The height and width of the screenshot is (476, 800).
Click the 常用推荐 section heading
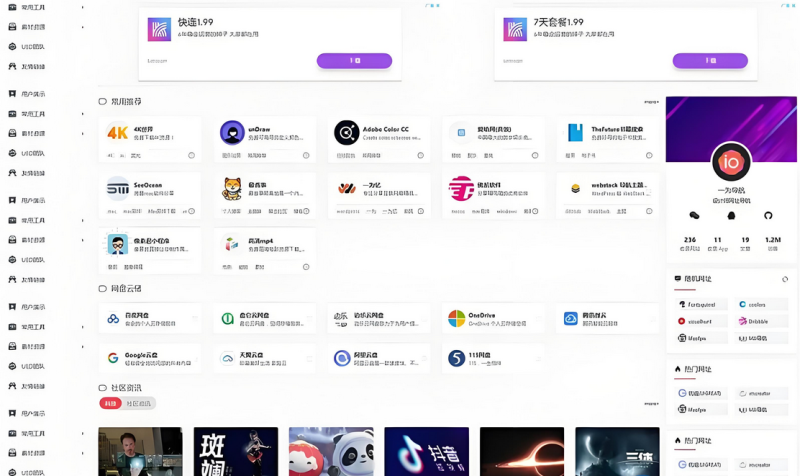point(126,102)
